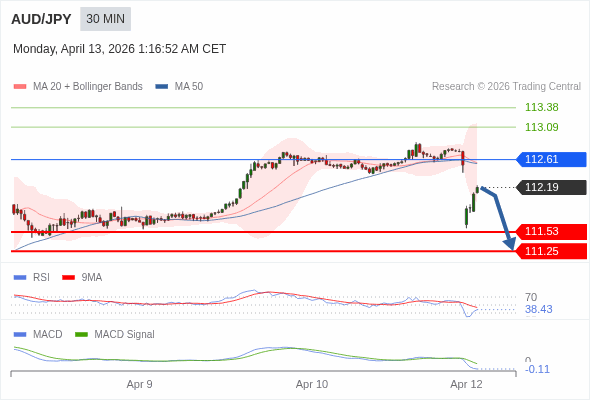
Task: Click the AUD/JPY pair title
Action: coord(41,19)
